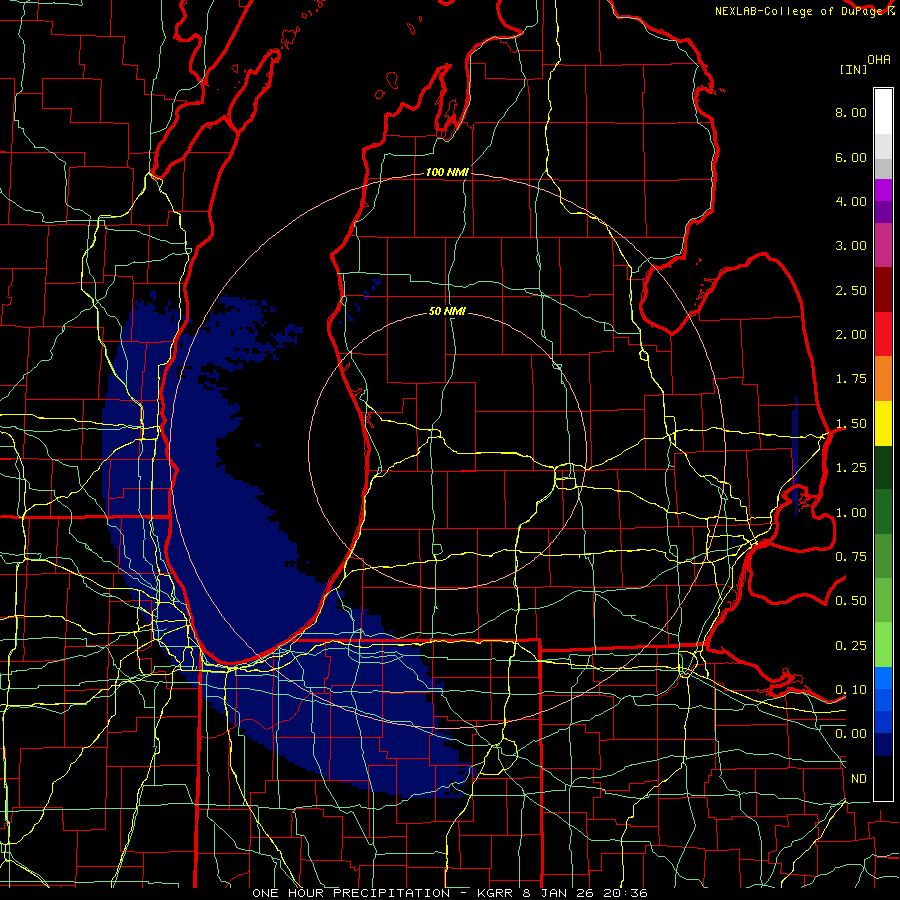
Task: Click the yellow legend swatch beside 1.50
Action: (x=883, y=423)
